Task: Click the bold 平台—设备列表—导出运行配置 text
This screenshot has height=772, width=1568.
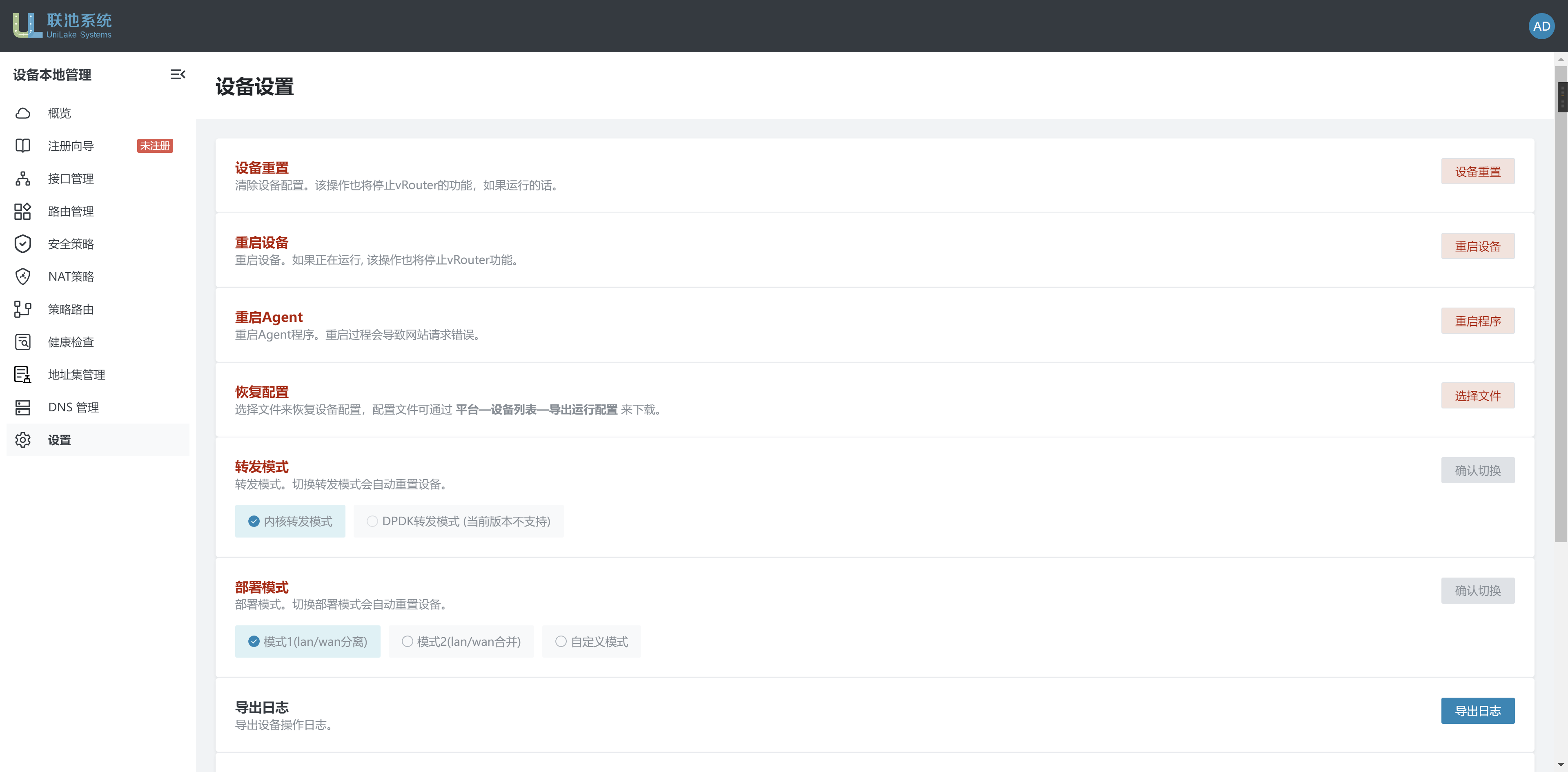Action: click(x=536, y=410)
